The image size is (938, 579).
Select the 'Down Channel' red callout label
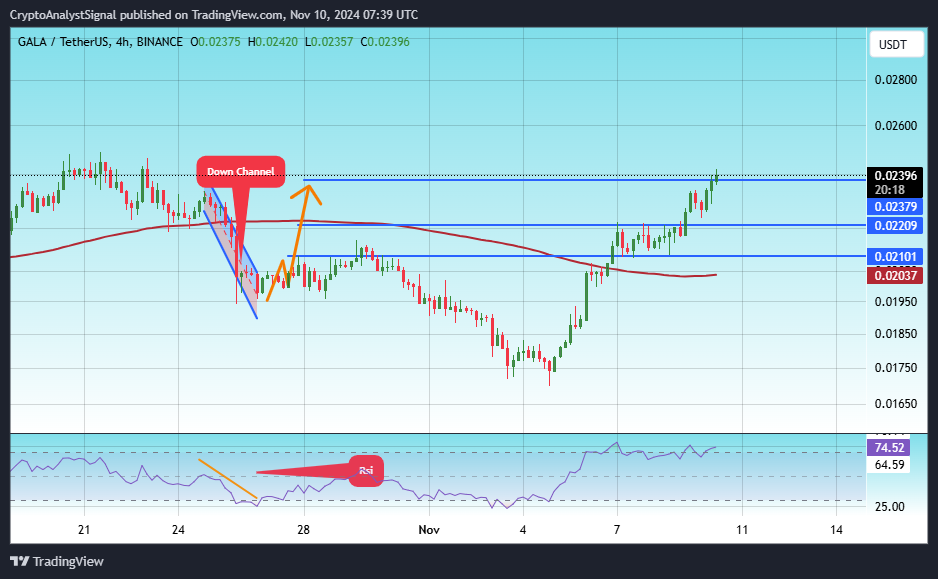pos(240,172)
